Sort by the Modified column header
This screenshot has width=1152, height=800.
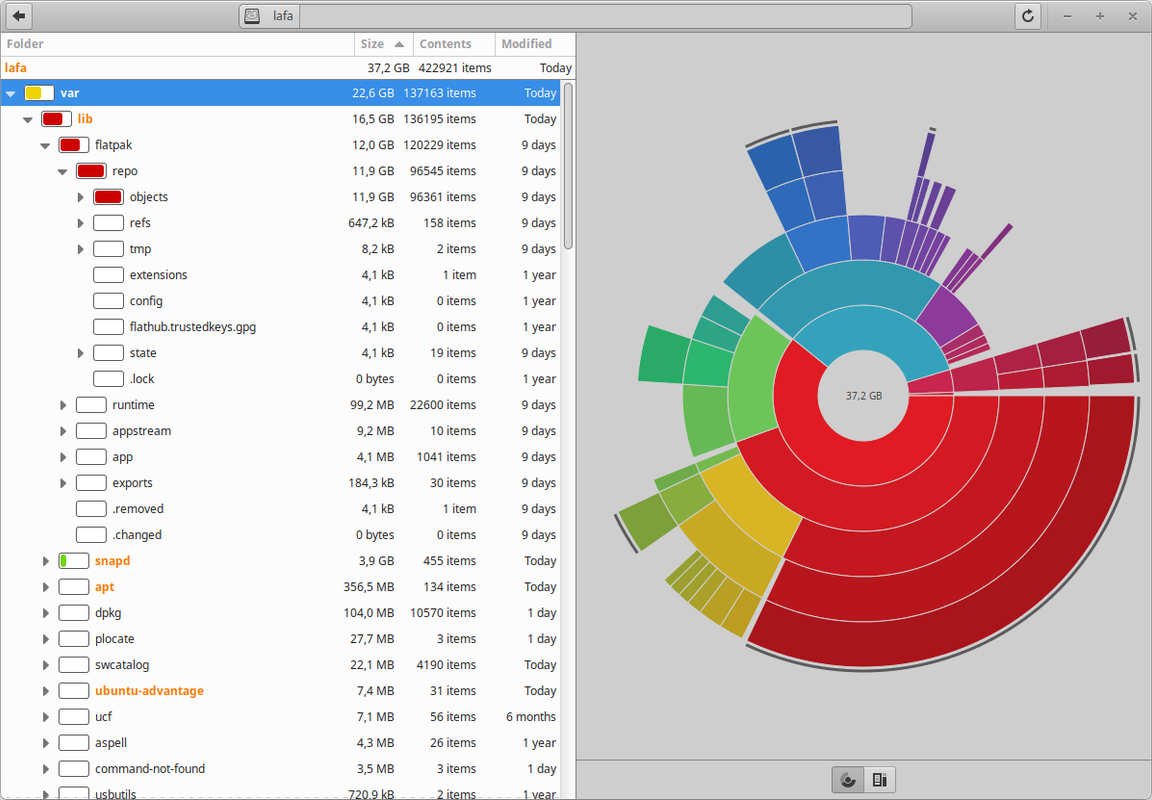(534, 44)
